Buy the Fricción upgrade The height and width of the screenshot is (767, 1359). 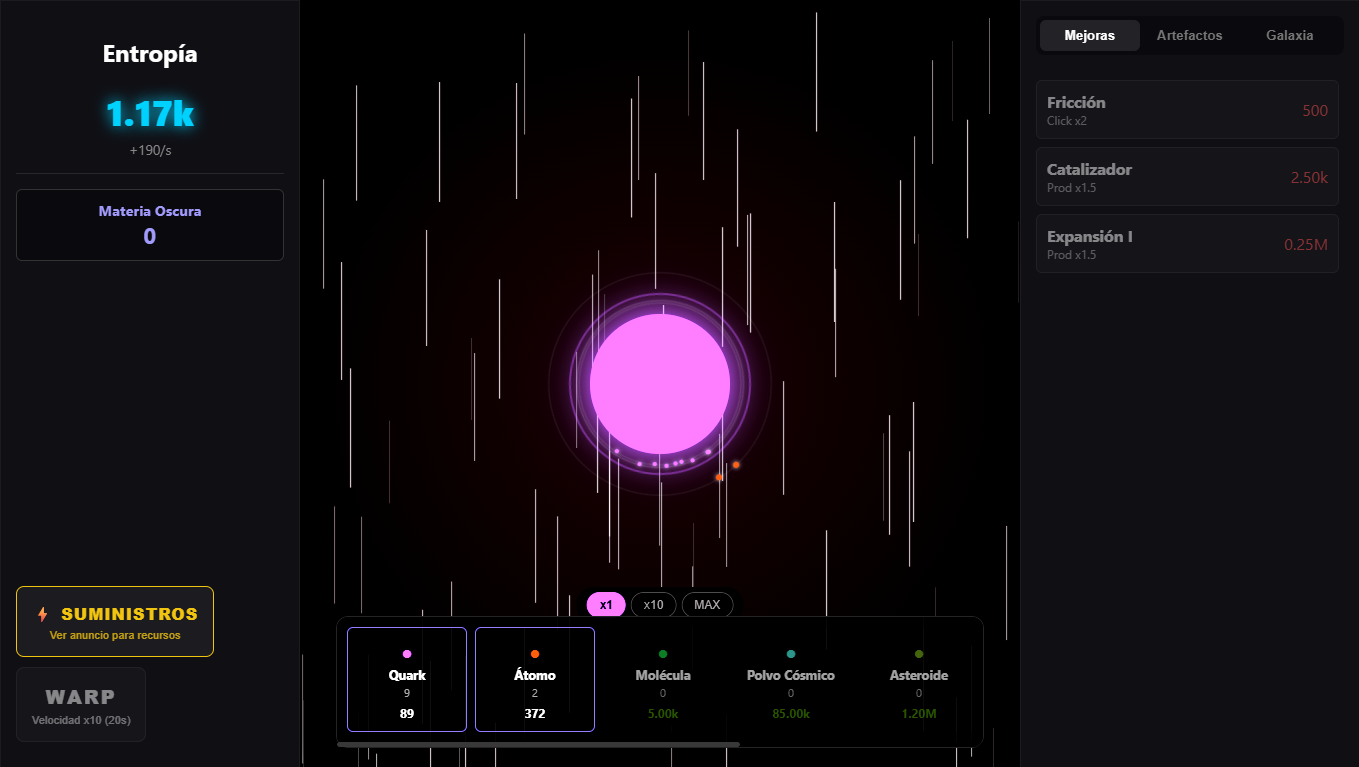[1187, 109]
